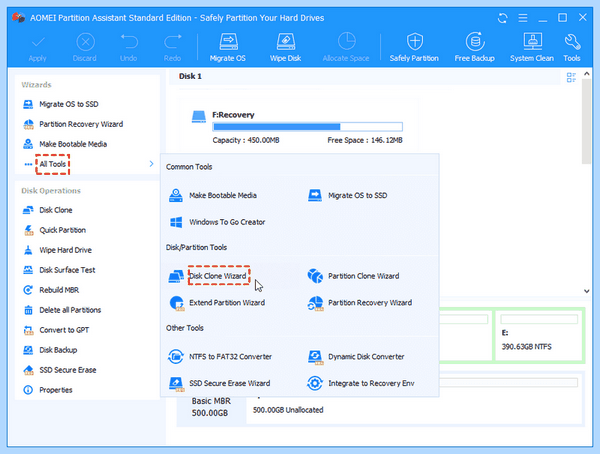Launch Disk Clone Wizard
The width and height of the screenshot is (600, 454).
point(218,276)
